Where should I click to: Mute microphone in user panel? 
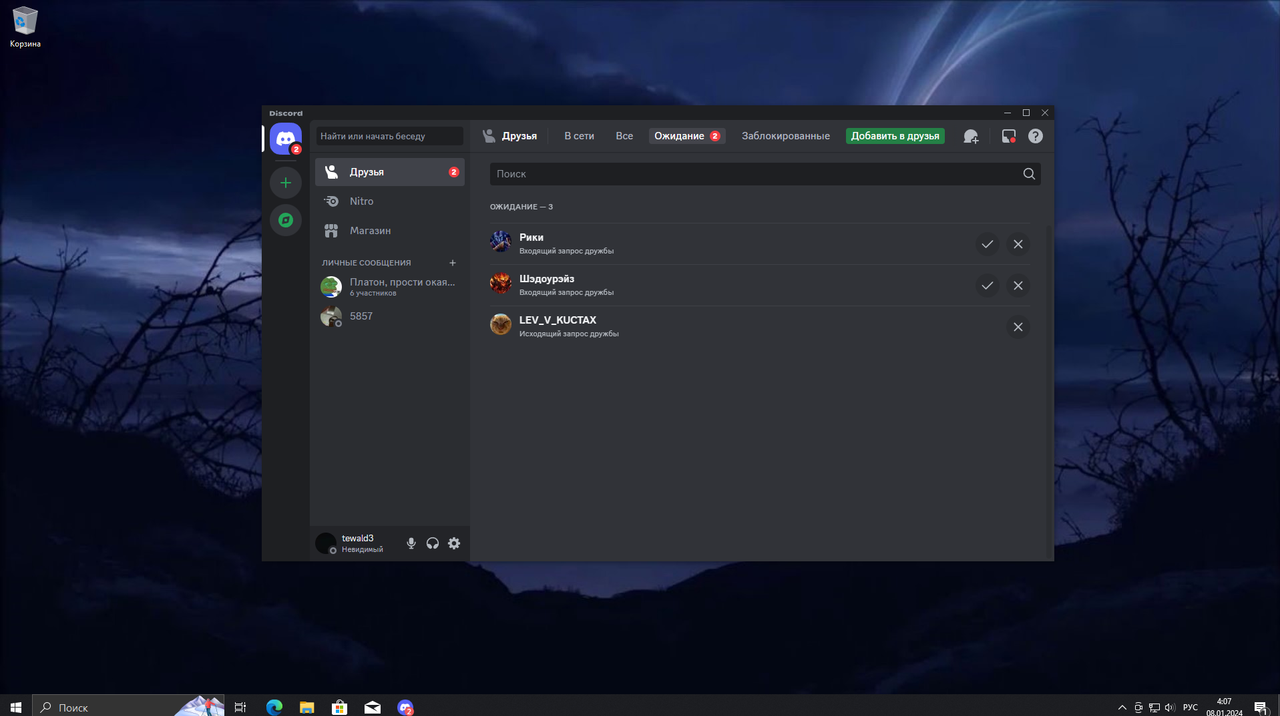tap(411, 543)
